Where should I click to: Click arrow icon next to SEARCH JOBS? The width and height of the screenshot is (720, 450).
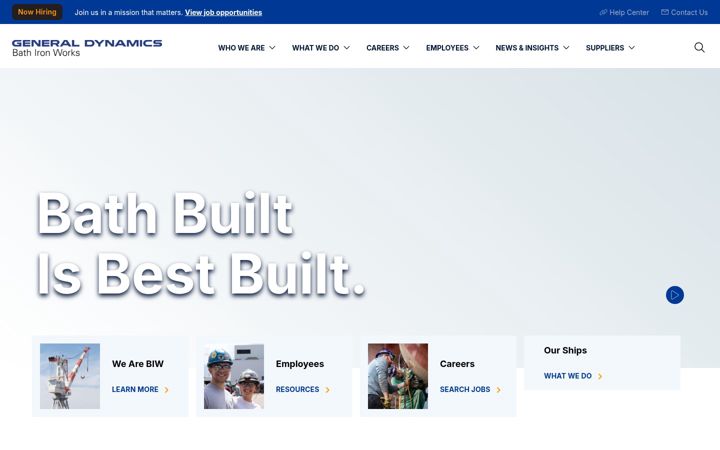[x=498, y=390]
